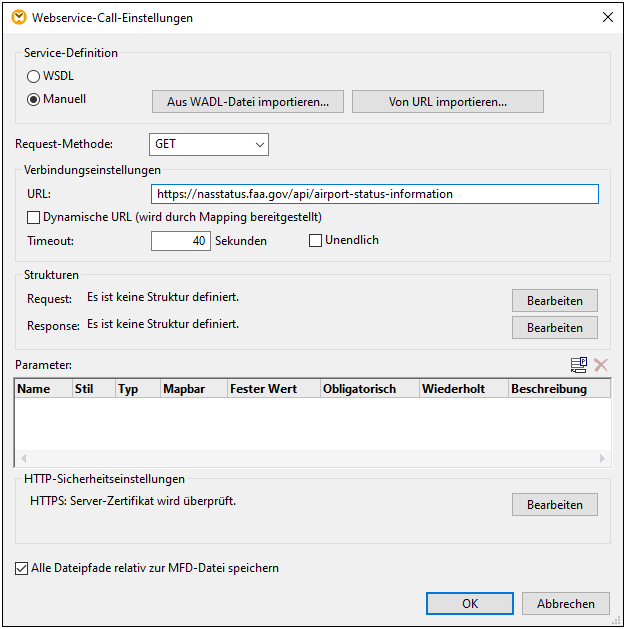The width and height of the screenshot is (626, 629).
Task: Tick the Unendlich timeout checkbox
Action: pos(316,240)
